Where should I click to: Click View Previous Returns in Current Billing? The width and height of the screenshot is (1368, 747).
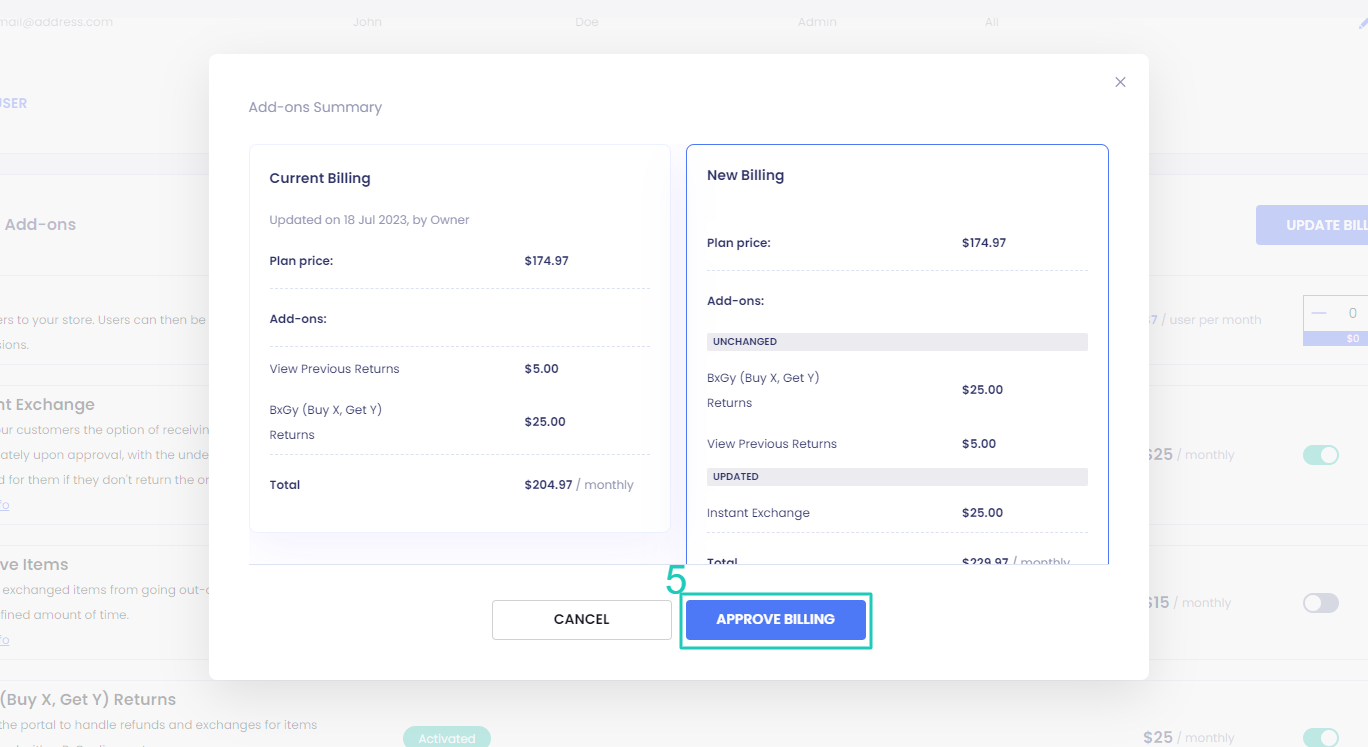334,369
